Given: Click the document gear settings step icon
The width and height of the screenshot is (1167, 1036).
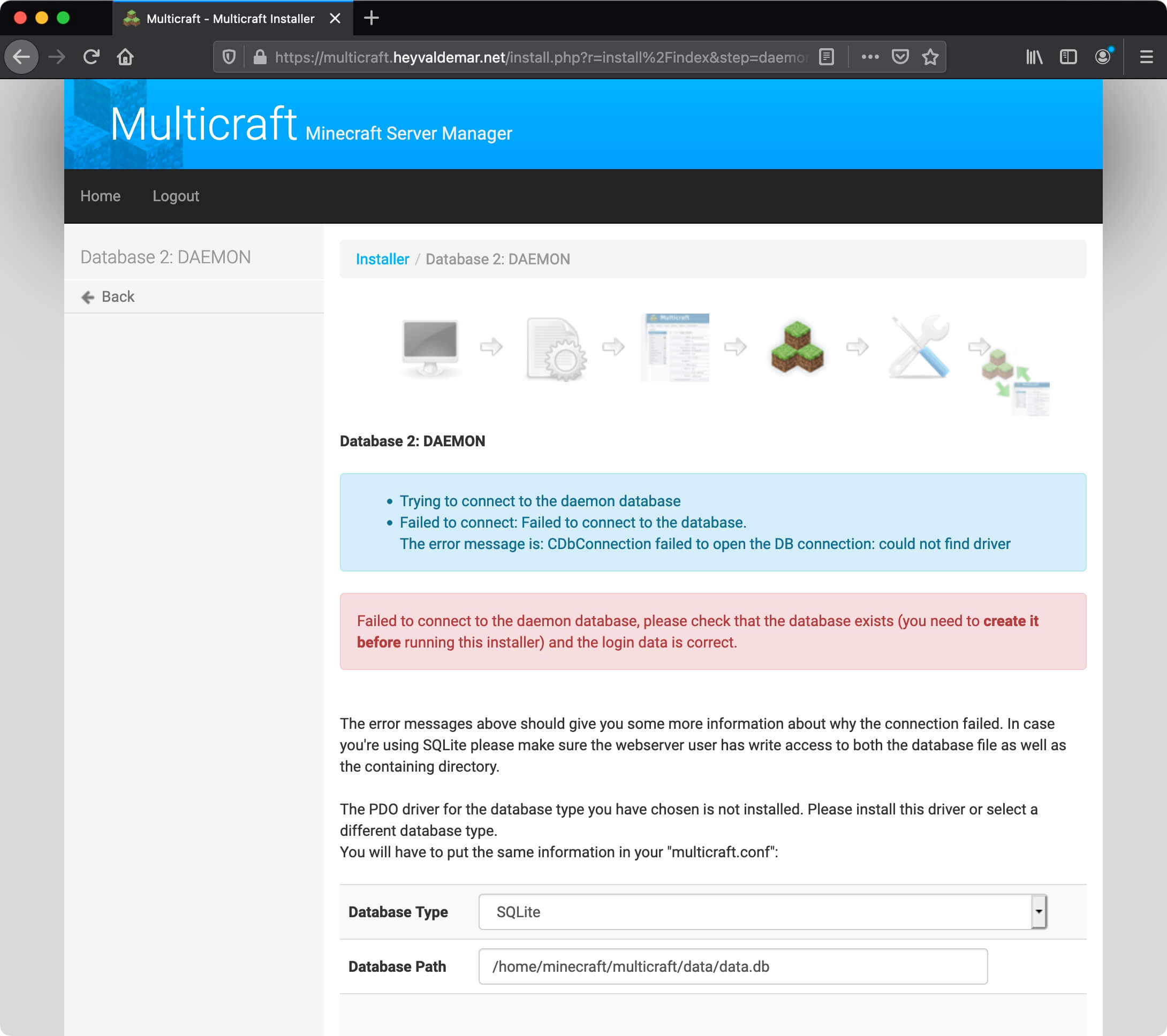Looking at the screenshot, I should (x=556, y=348).
